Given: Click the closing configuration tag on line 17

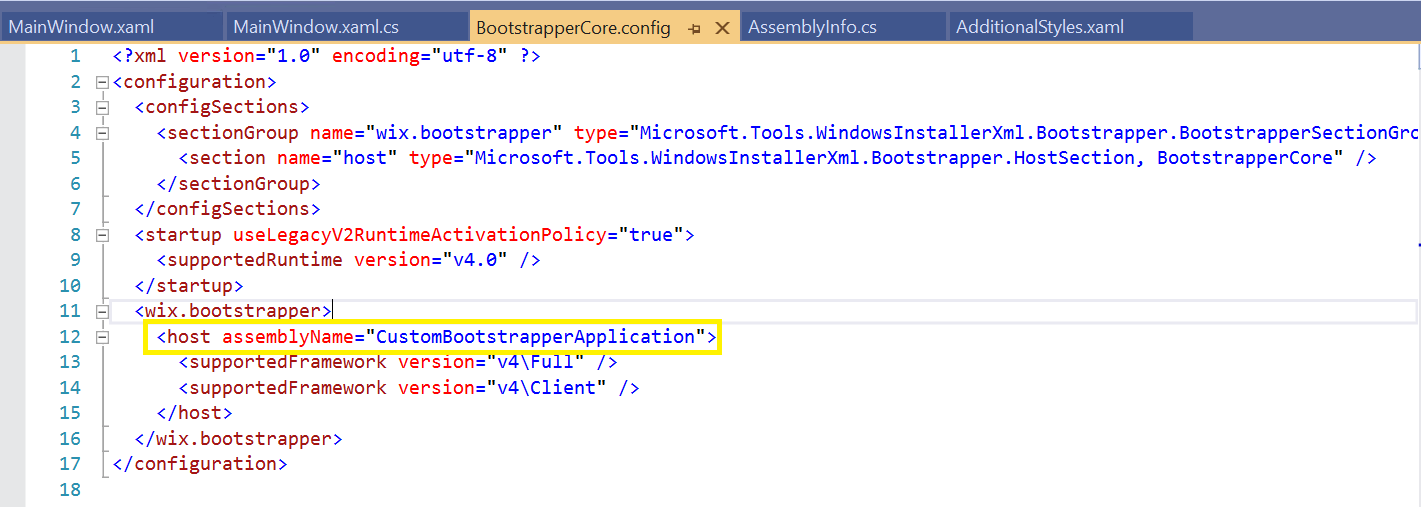Looking at the screenshot, I should click(200, 464).
